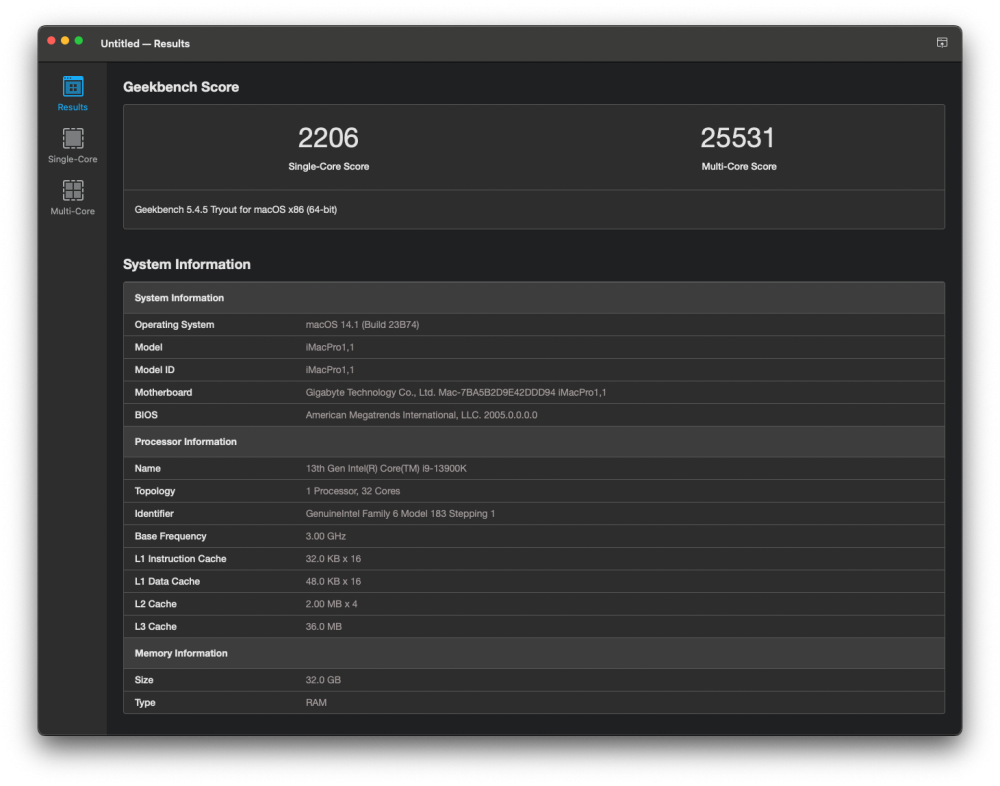1000x786 pixels.
Task: Click the Gigabyte Technology motherboard value
Action: [456, 392]
